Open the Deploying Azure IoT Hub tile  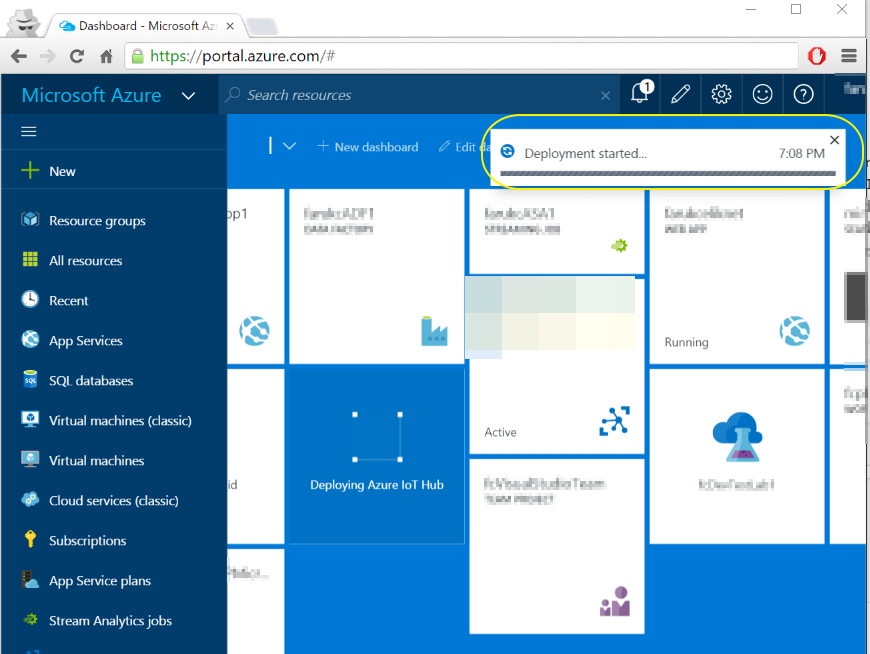click(377, 456)
